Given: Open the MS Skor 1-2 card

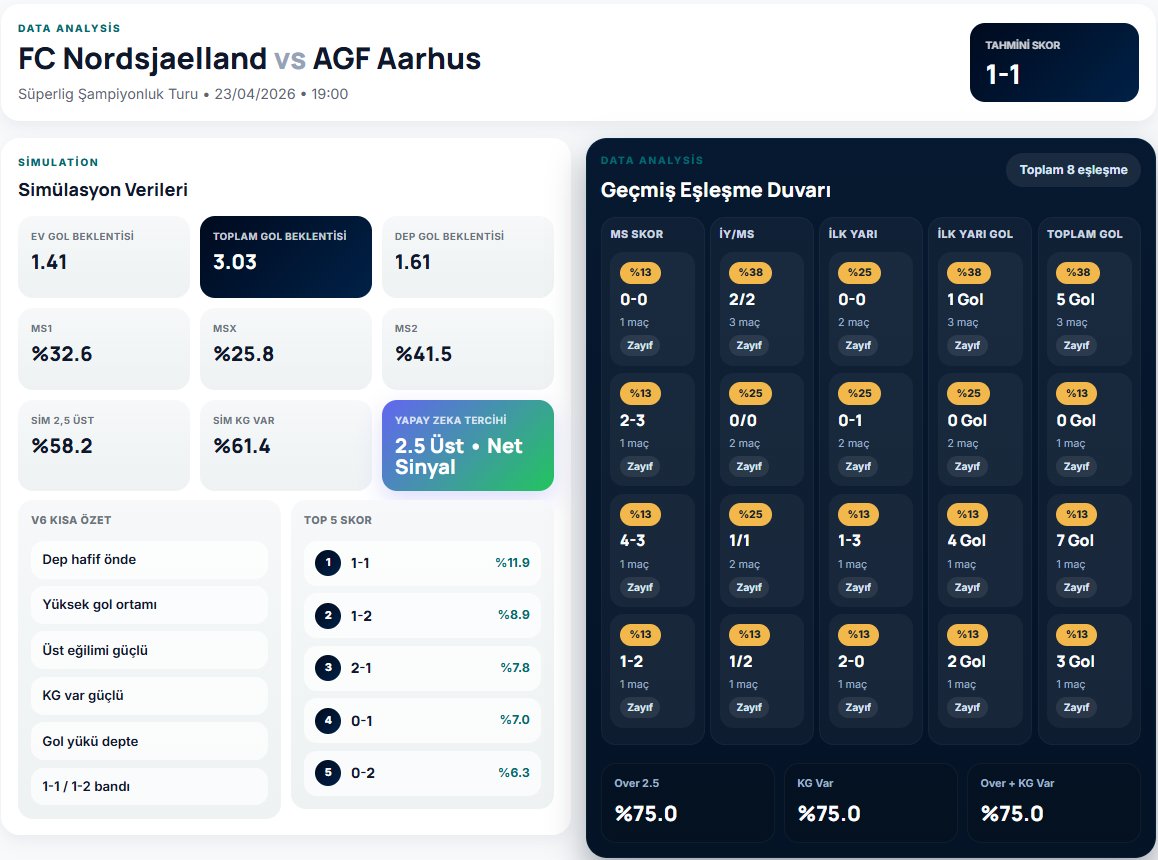Looking at the screenshot, I should pyautogui.click(x=652, y=671).
